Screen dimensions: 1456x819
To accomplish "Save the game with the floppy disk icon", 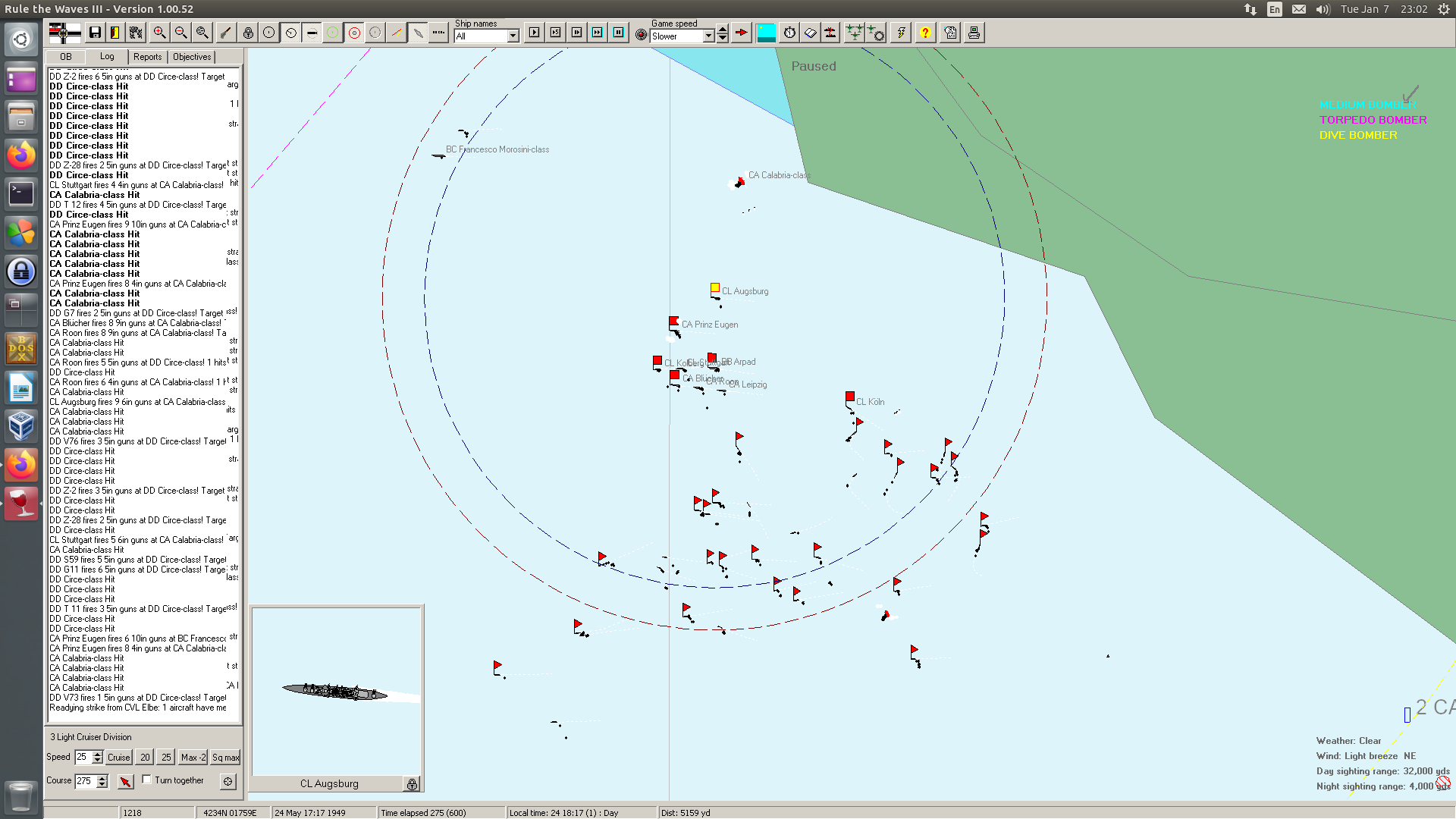I will click(x=95, y=33).
